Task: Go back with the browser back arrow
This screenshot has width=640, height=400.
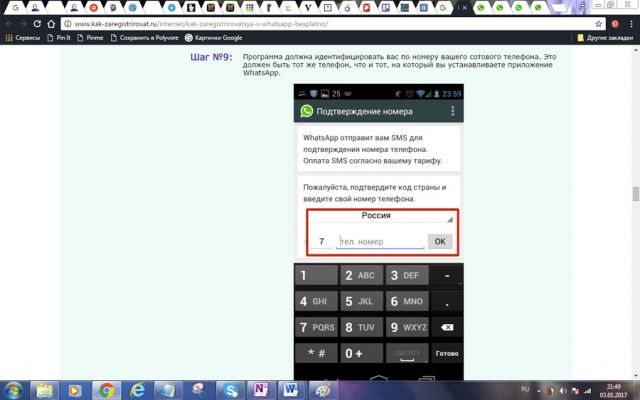Action: [x=10, y=24]
